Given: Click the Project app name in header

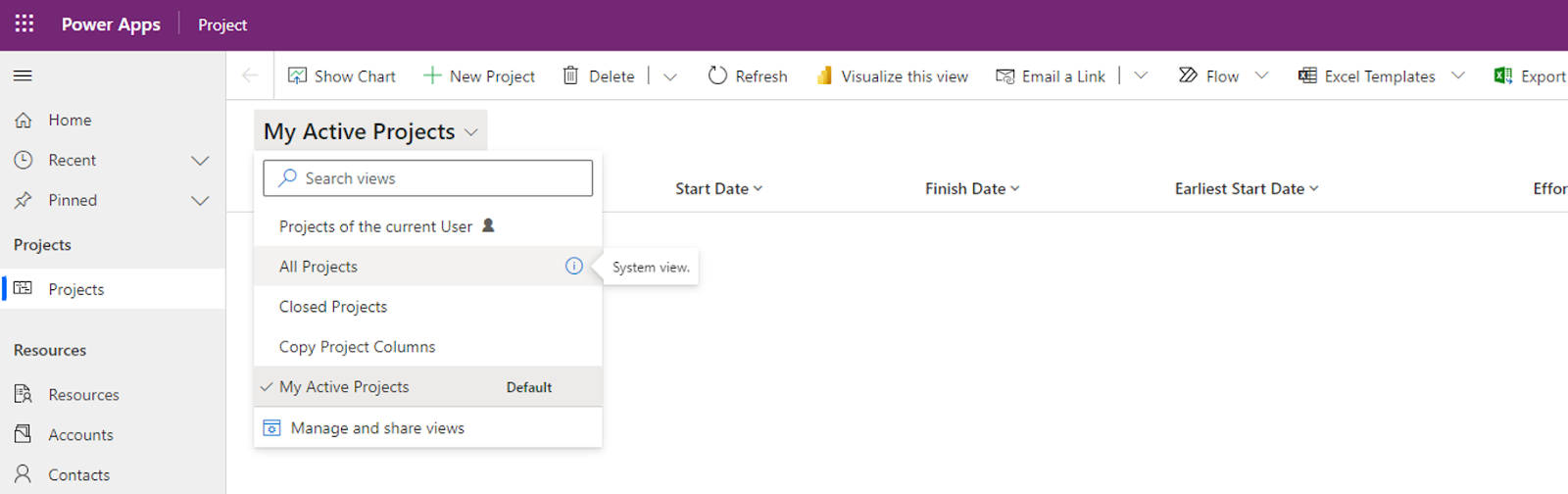Looking at the screenshot, I should [x=222, y=25].
